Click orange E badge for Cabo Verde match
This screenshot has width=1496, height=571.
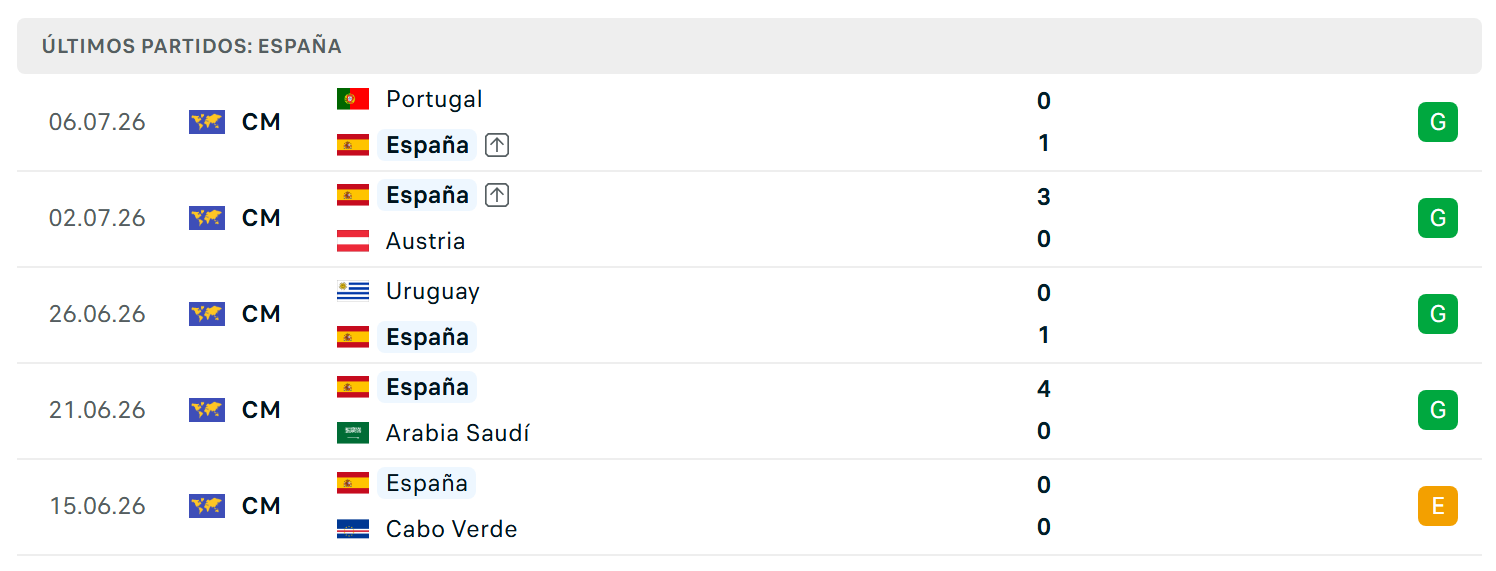(1438, 506)
